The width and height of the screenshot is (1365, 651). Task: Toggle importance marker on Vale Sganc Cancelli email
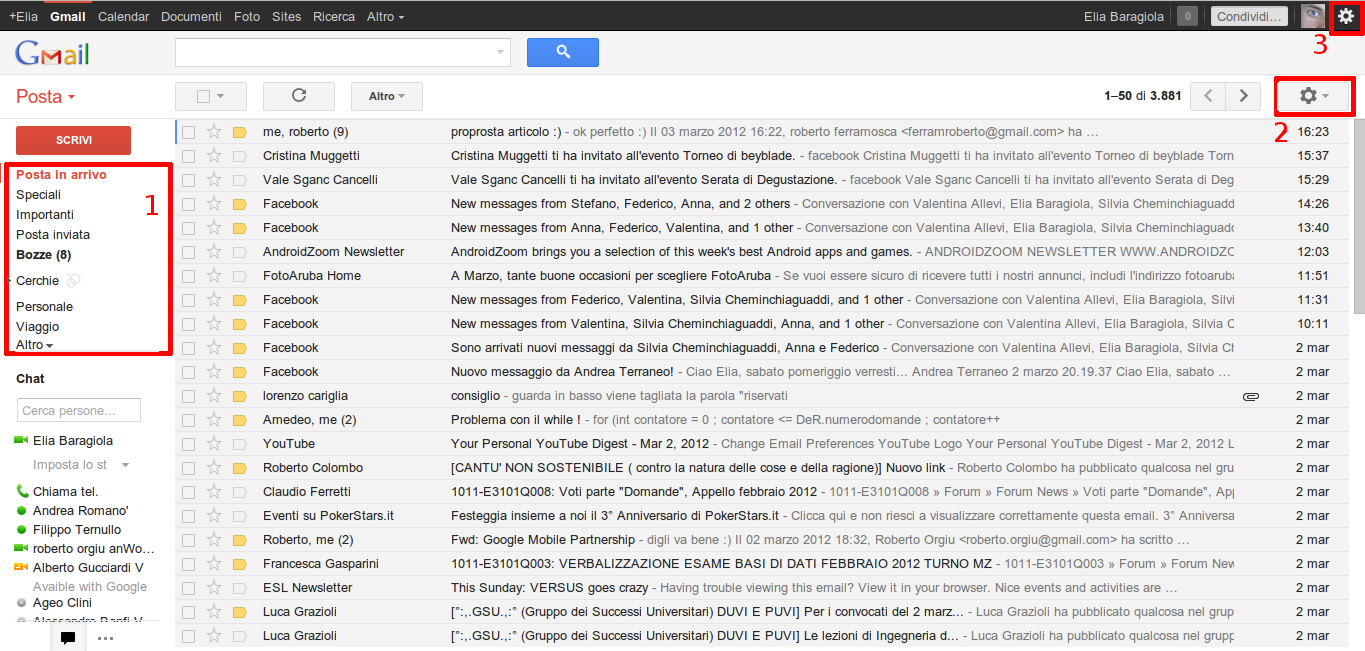239,180
